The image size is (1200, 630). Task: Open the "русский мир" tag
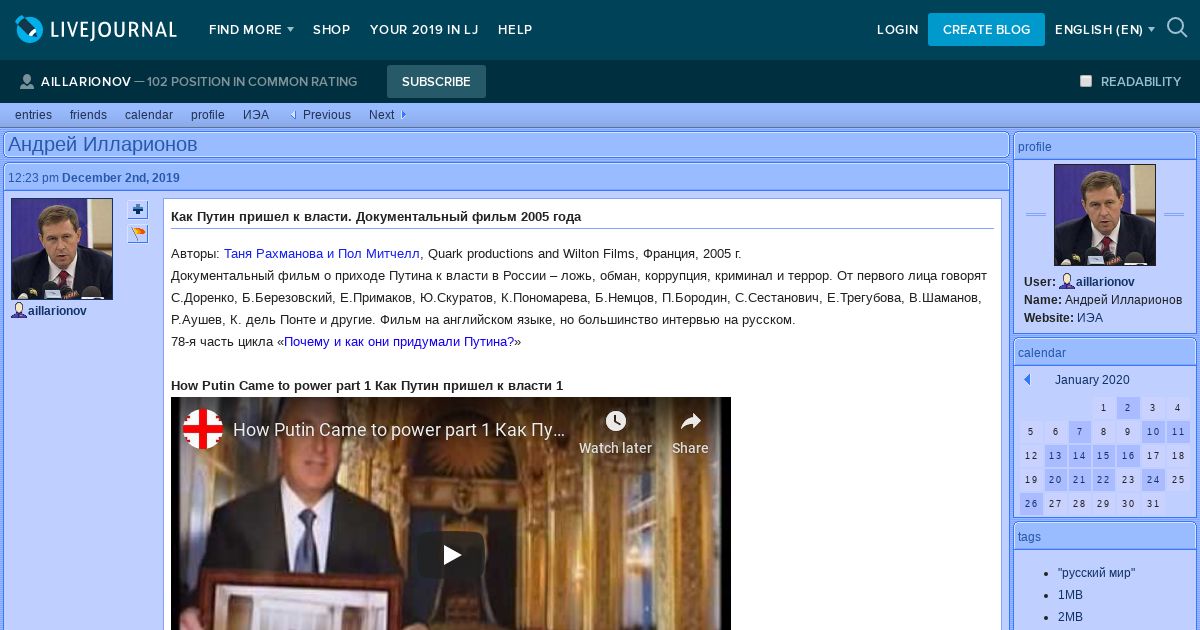pos(1096,573)
